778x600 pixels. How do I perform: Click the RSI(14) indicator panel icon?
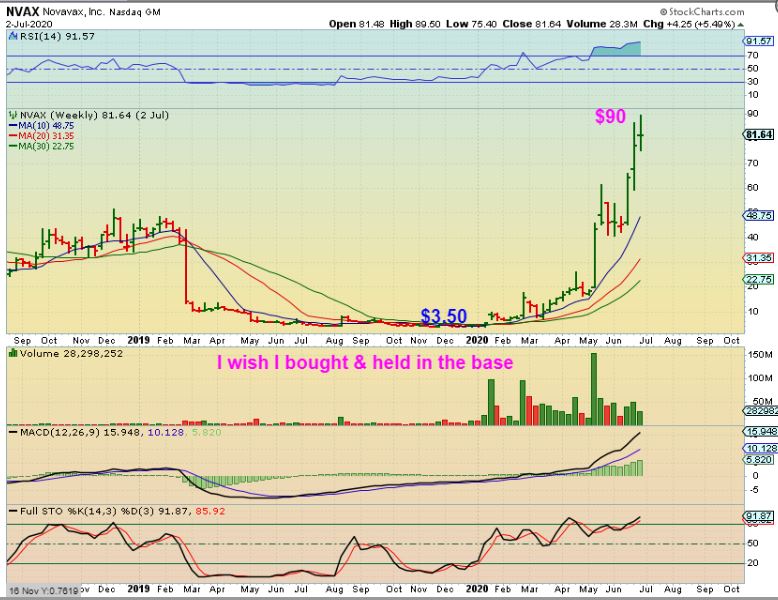coord(13,36)
